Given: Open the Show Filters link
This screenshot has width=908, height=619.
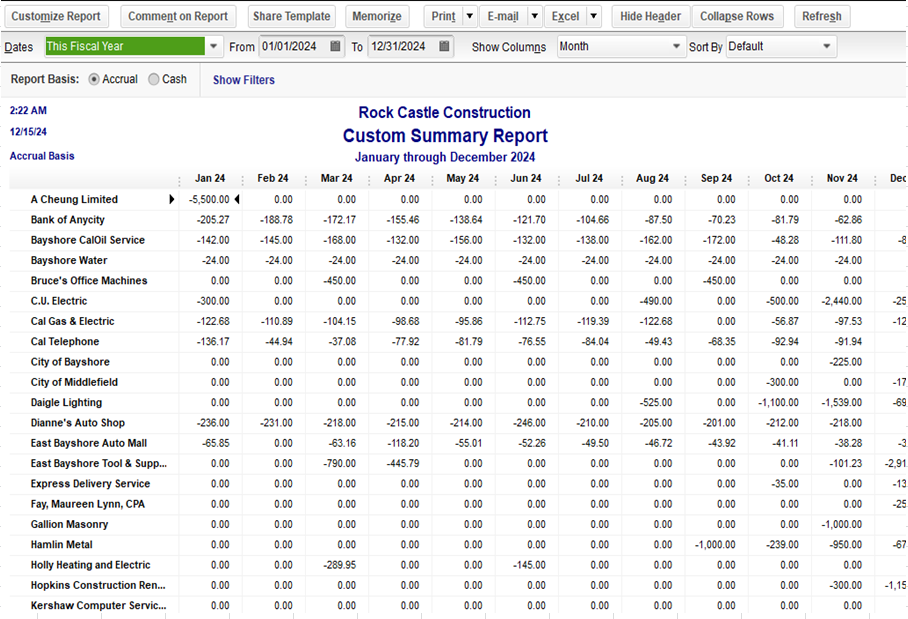Looking at the screenshot, I should click(243, 80).
